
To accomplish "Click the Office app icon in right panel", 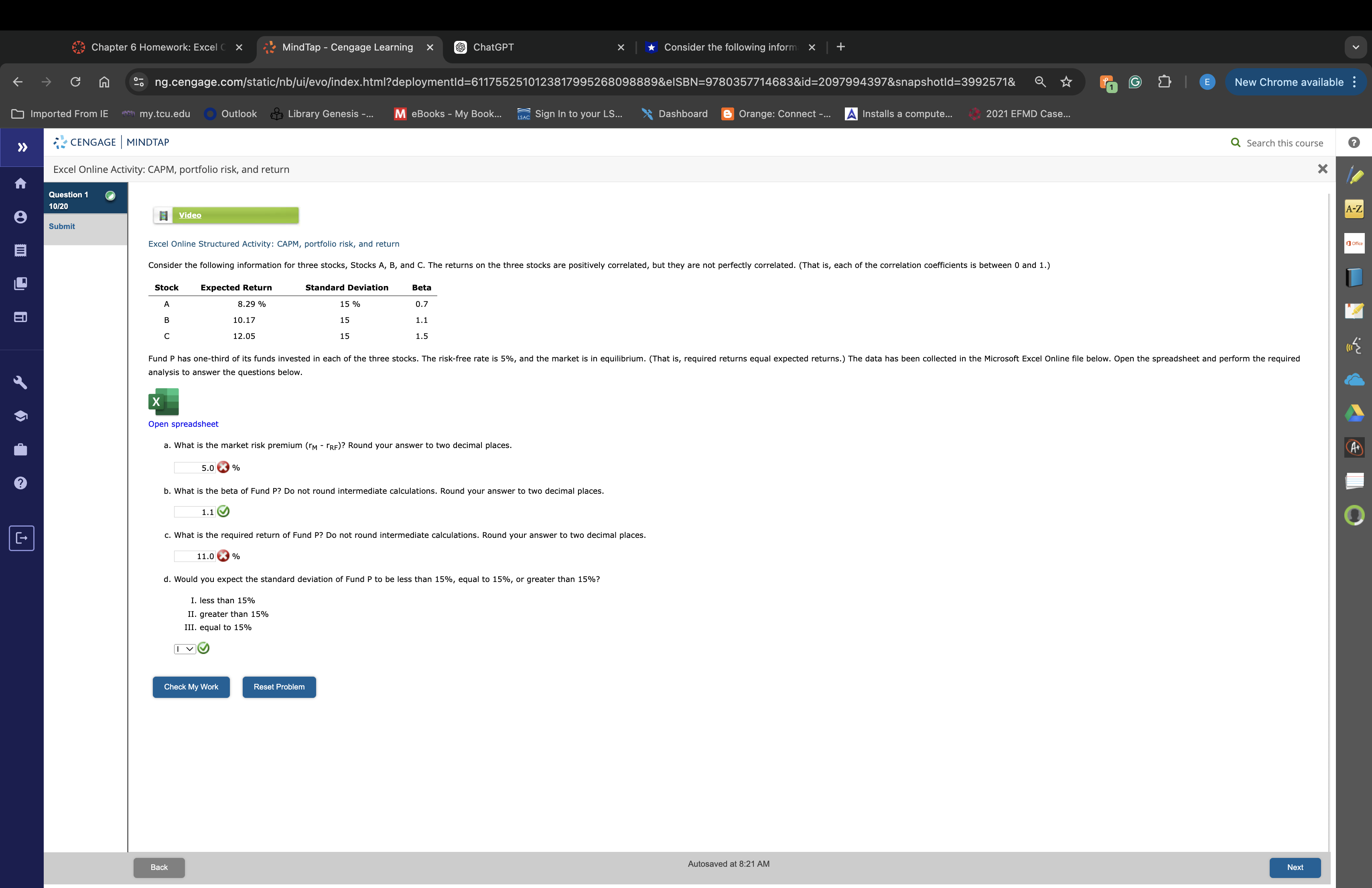I will coord(1354,243).
